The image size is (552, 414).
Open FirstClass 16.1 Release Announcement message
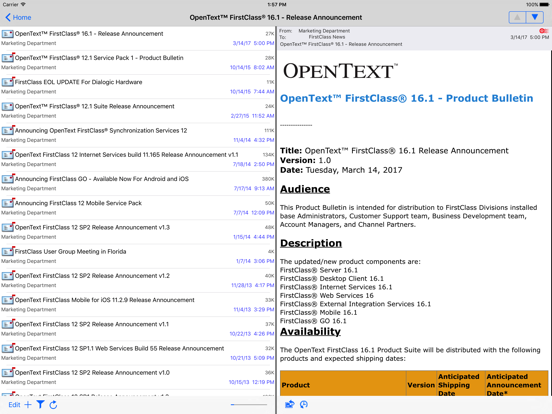click(x=137, y=38)
